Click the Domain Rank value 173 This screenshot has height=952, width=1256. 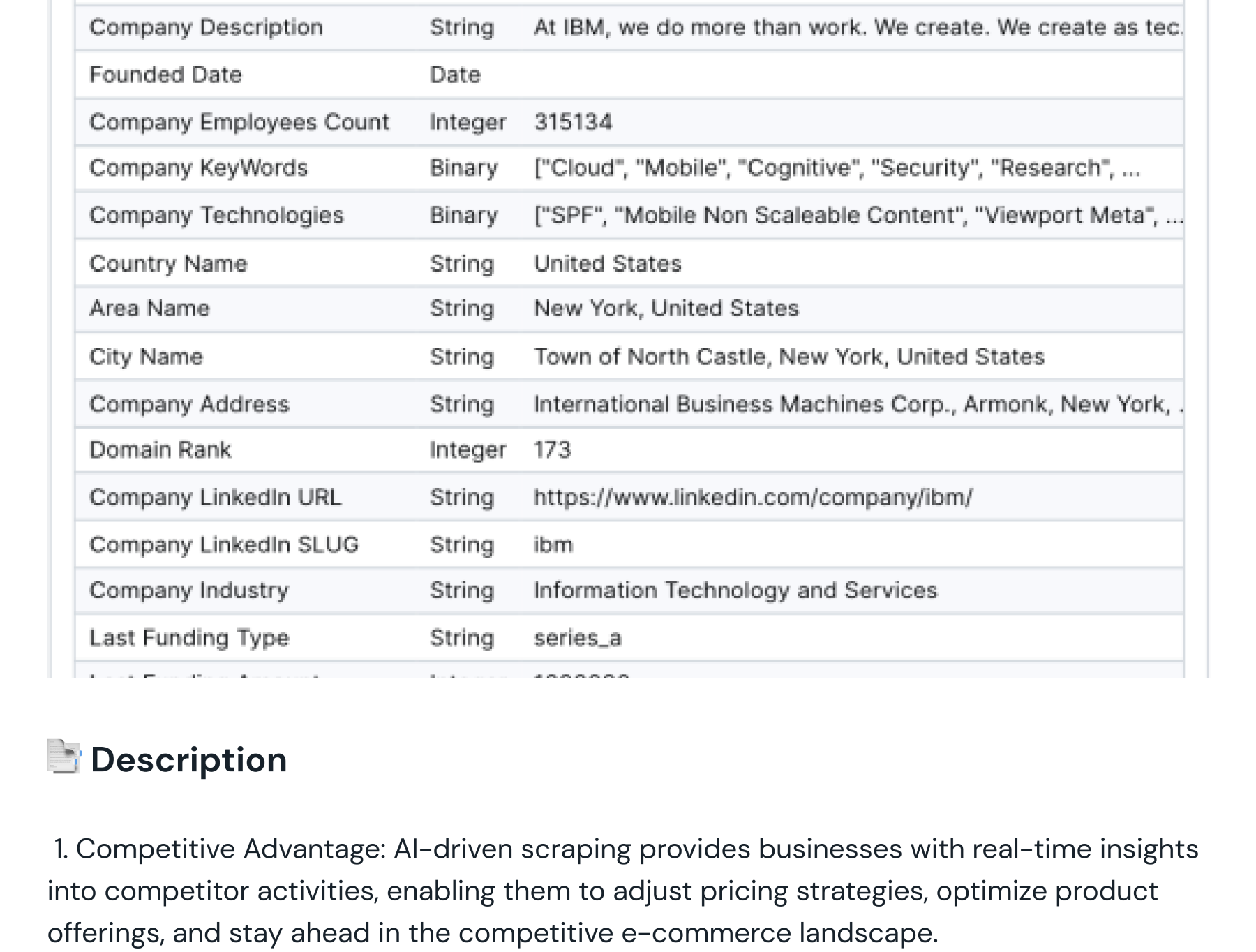552,450
